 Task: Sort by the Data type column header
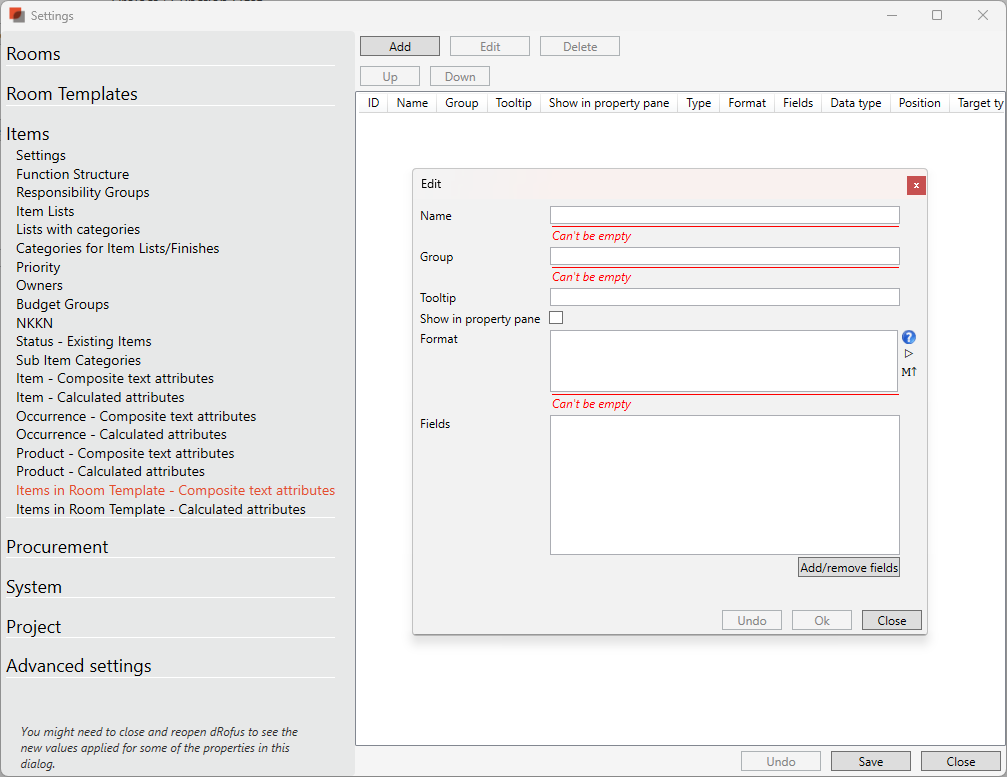point(855,103)
